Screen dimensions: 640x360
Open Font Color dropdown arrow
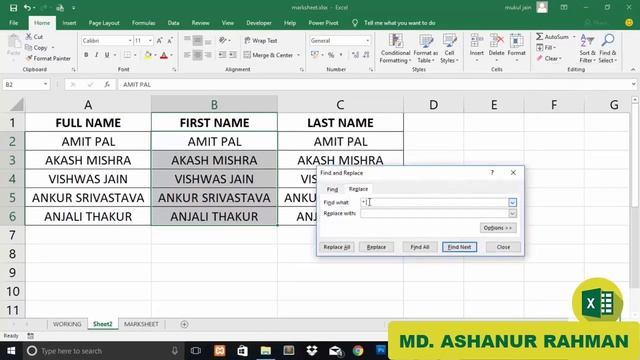click(171, 55)
